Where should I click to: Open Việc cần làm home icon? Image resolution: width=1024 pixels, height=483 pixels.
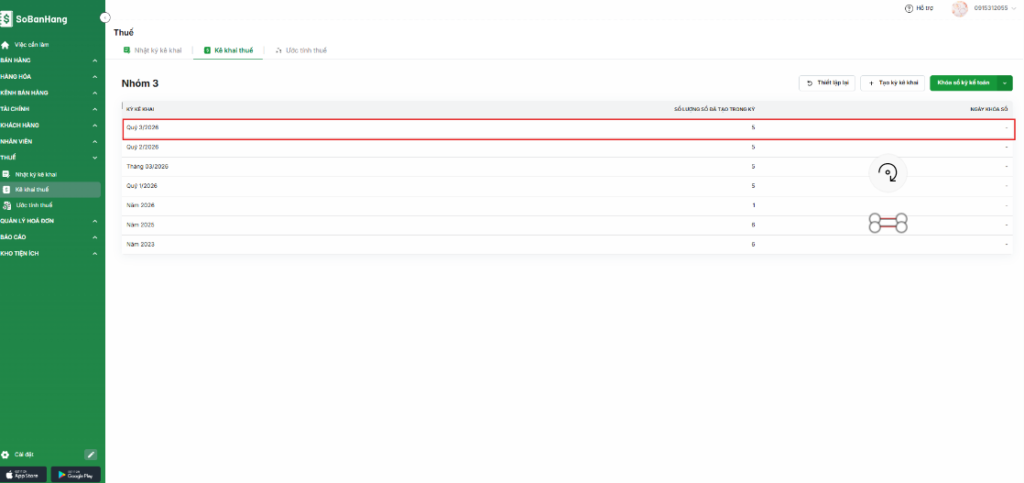(6, 45)
